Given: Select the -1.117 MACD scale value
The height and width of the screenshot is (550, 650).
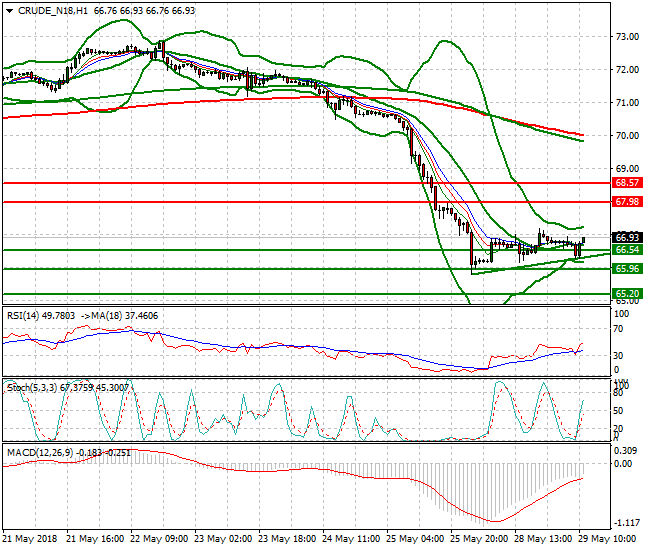Looking at the screenshot, I should (626, 523).
